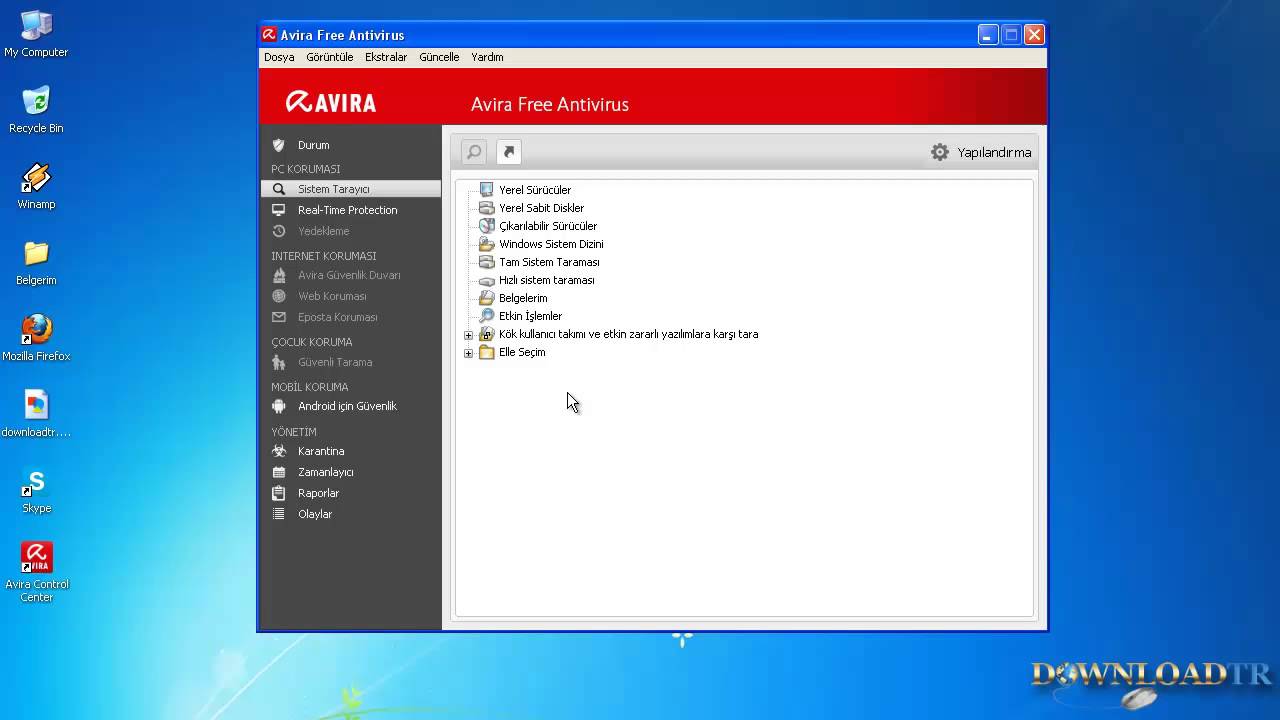The image size is (1280, 720).
Task: Open the Dosya menu
Action: tap(279, 57)
